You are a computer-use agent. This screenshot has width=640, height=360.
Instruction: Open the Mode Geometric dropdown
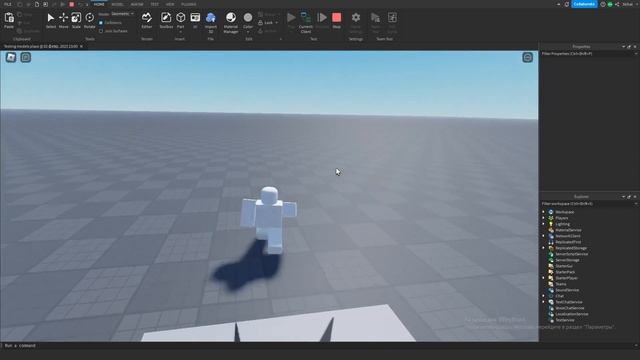tap(122, 14)
